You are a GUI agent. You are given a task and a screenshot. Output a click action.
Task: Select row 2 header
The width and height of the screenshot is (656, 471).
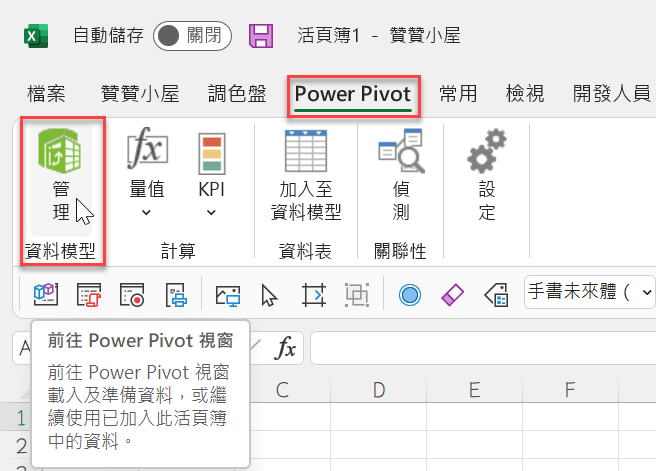pos(16,445)
